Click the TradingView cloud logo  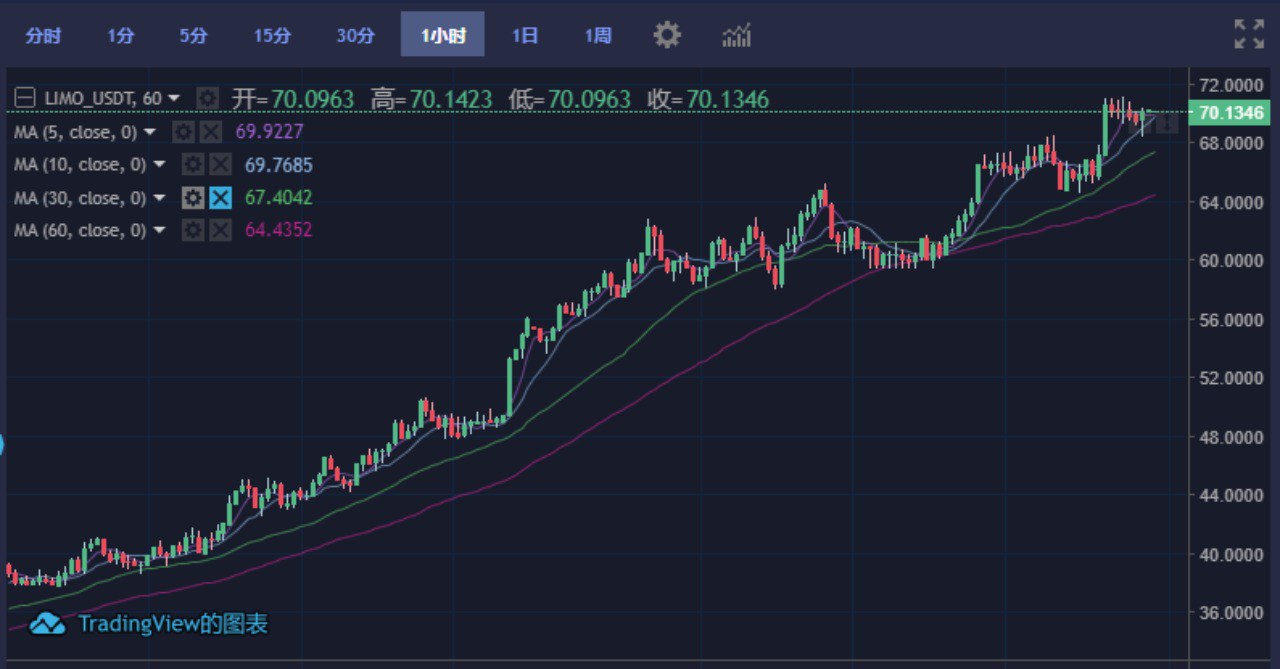pos(47,624)
